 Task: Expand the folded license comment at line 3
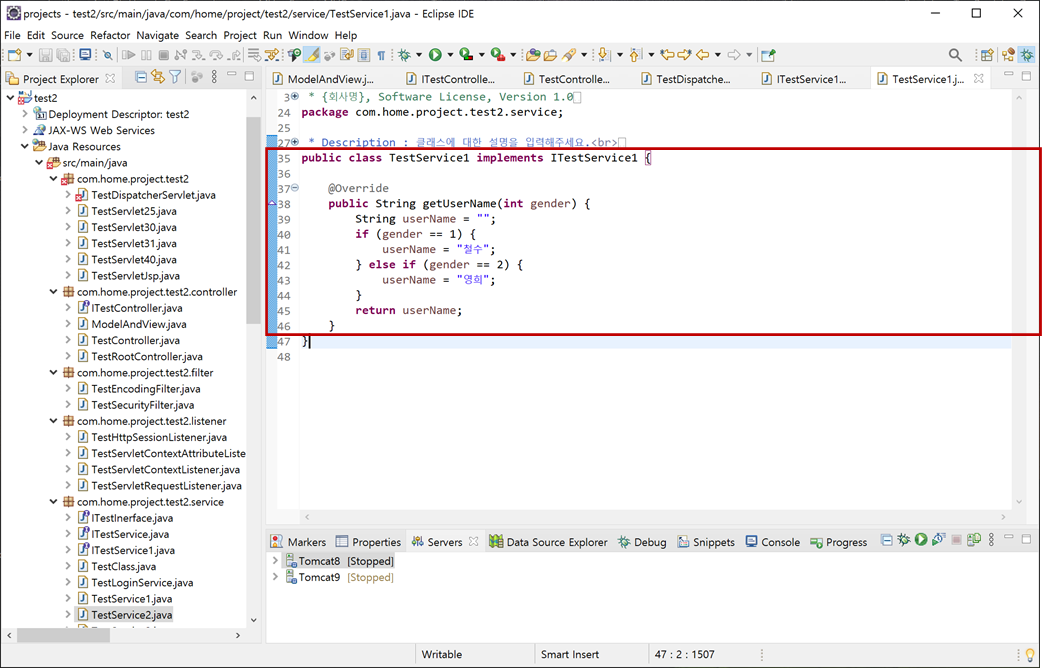pyautogui.click(x=295, y=96)
